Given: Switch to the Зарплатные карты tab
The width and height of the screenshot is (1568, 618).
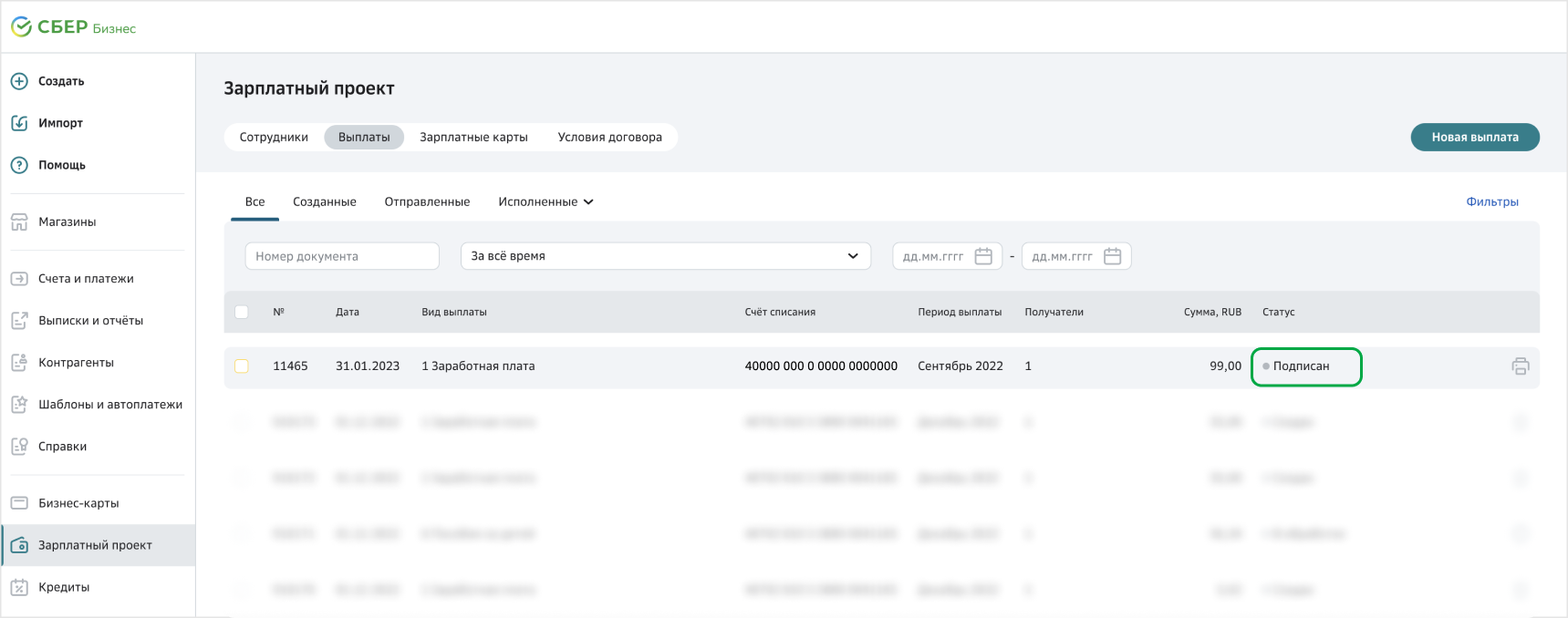Looking at the screenshot, I should click(473, 138).
